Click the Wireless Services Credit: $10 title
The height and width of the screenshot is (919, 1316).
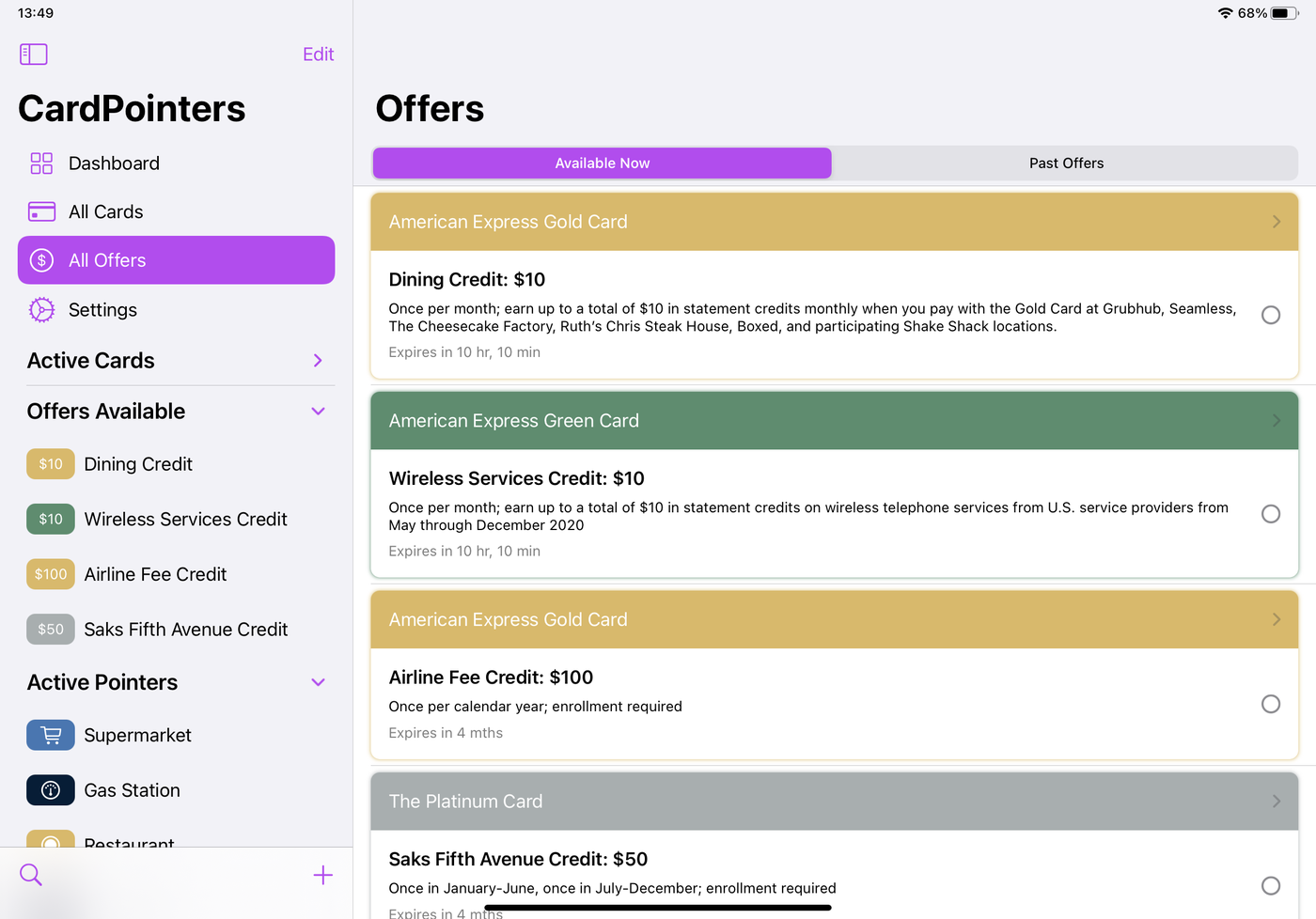click(x=517, y=478)
